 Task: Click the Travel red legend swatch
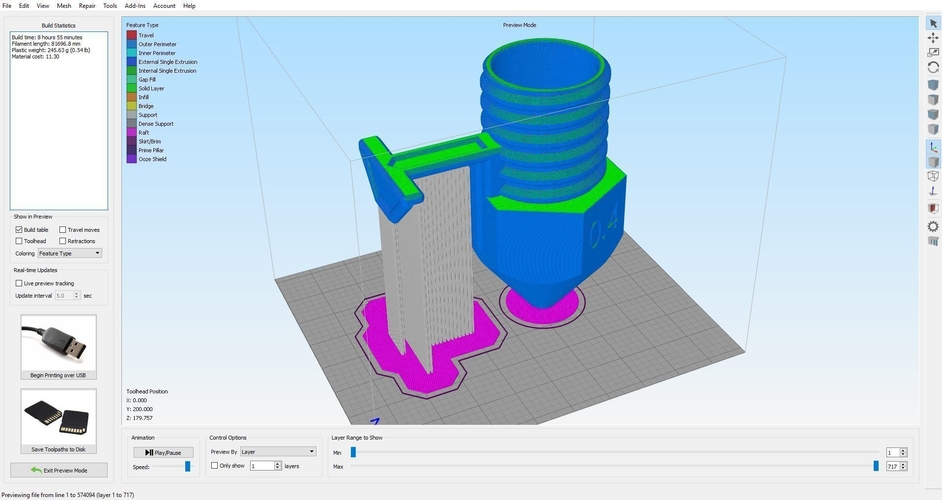pyautogui.click(x=131, y=35)
